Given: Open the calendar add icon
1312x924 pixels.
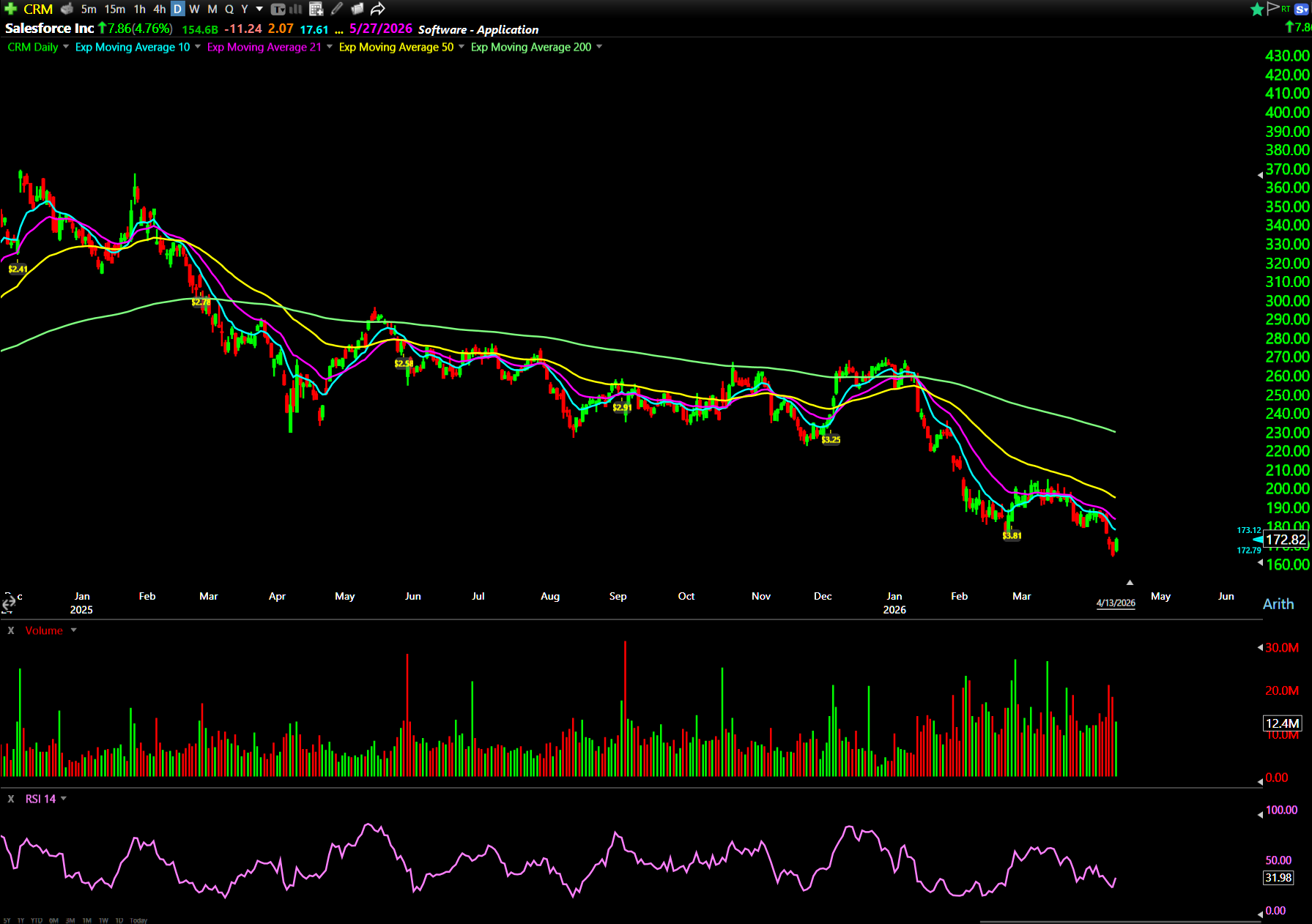Looking at the screenshot, I should pyautogui.click(x=316, y=9).
